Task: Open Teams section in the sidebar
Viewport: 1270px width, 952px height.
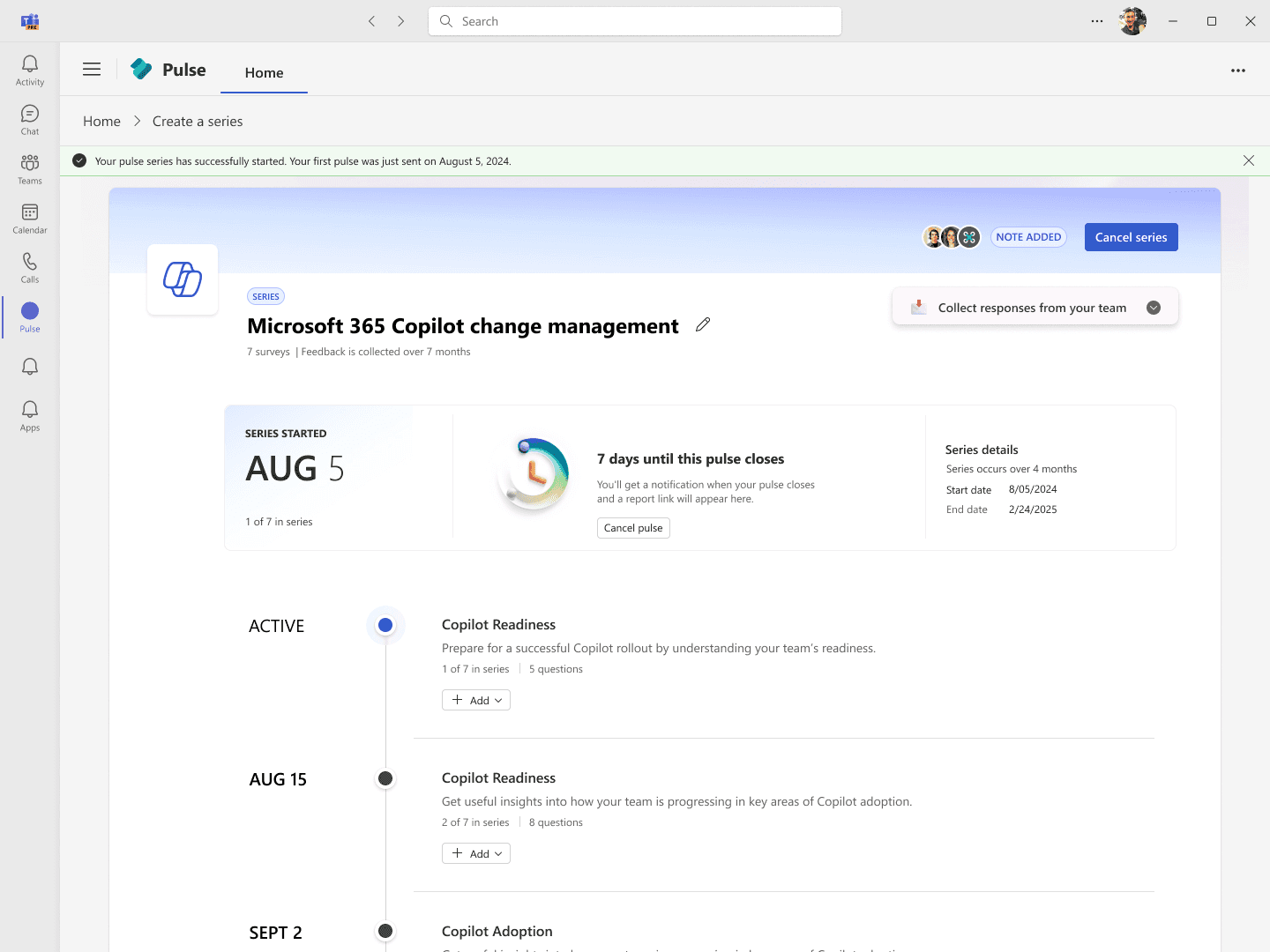Action: click(x=30, y=169)
